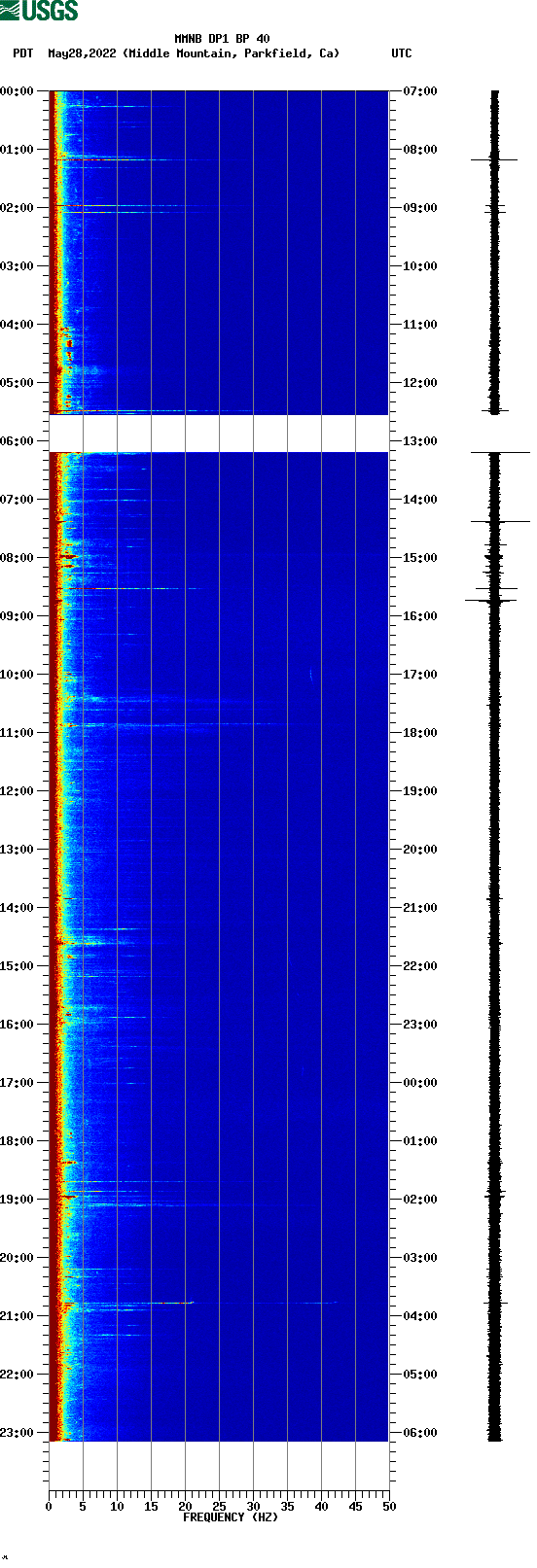
Task: Click the UTC time label 12:00
Action: tap(420, 383)
